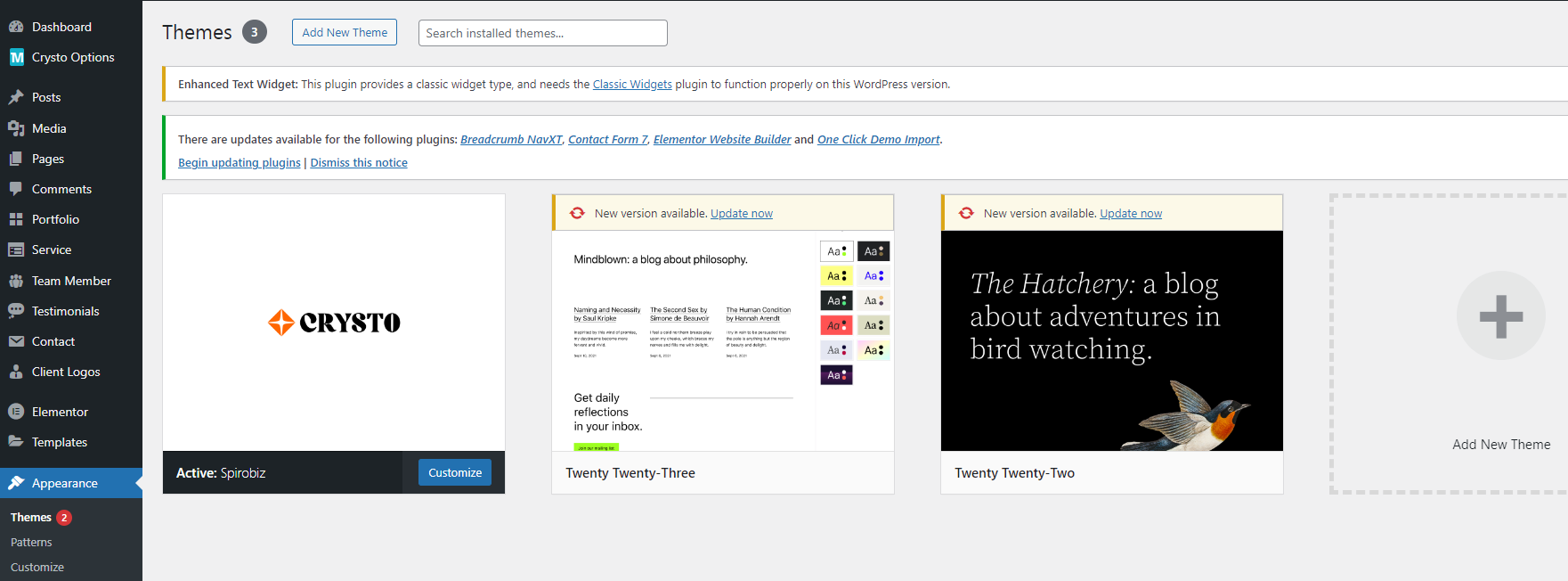Click the Crysto Options logo icon
Viewport: 1568px width, 581px height.
[16, 57]
